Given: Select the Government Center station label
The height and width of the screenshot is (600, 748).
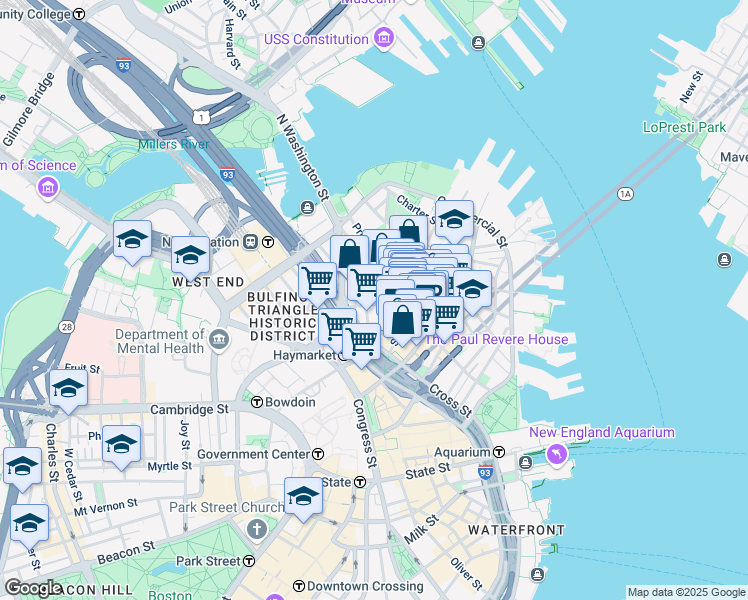Looking at the screenshot, I should click(254, 454).
